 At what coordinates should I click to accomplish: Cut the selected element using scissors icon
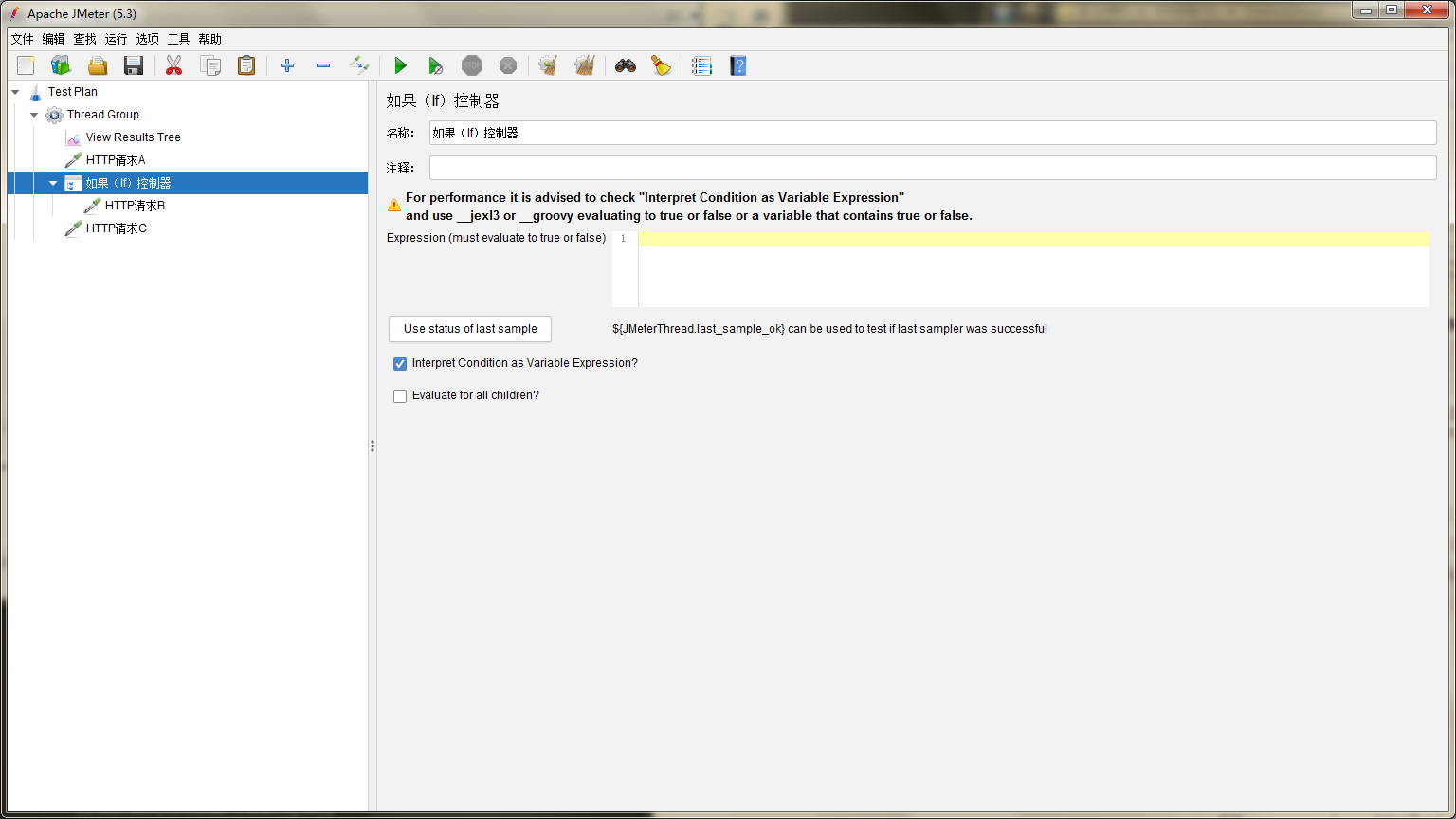[173, 65]
